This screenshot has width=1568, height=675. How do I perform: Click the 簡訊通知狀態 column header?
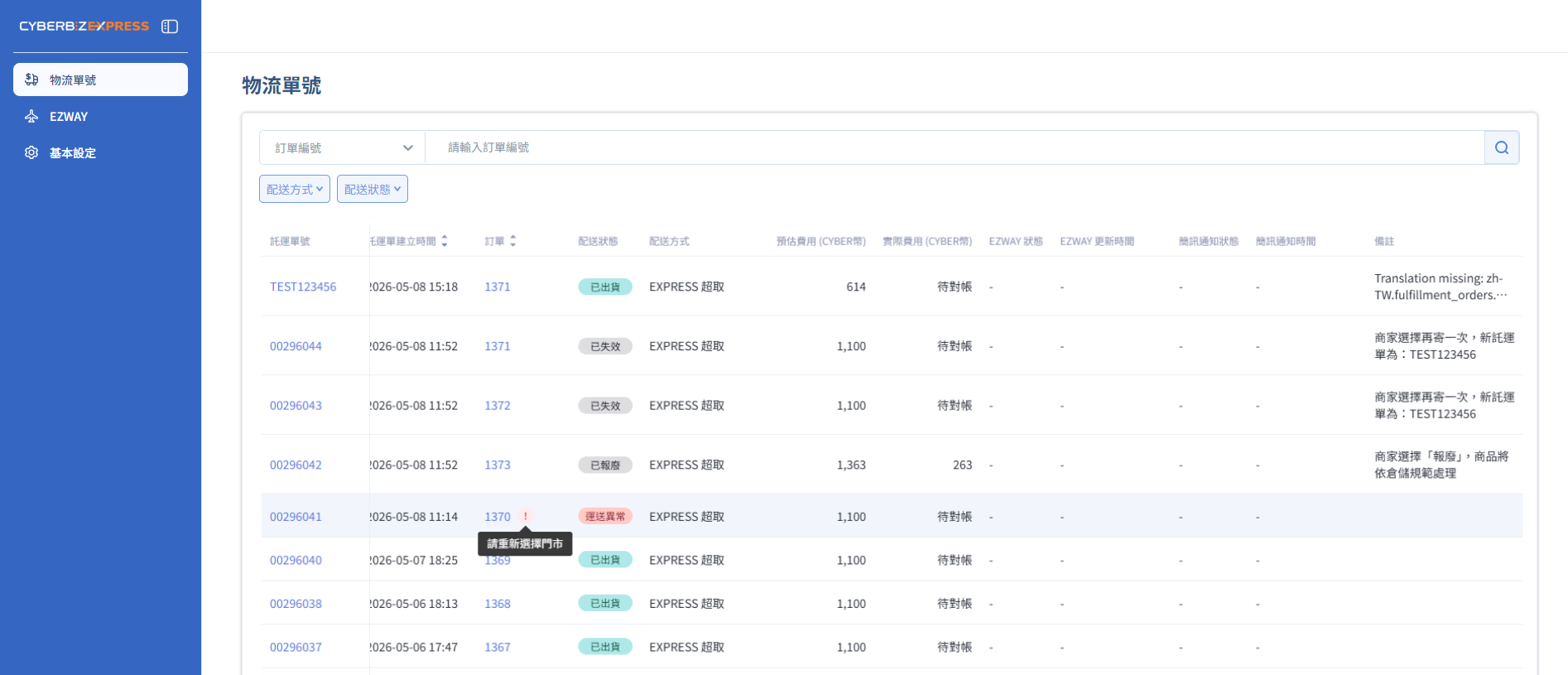tap(1209, 242)
